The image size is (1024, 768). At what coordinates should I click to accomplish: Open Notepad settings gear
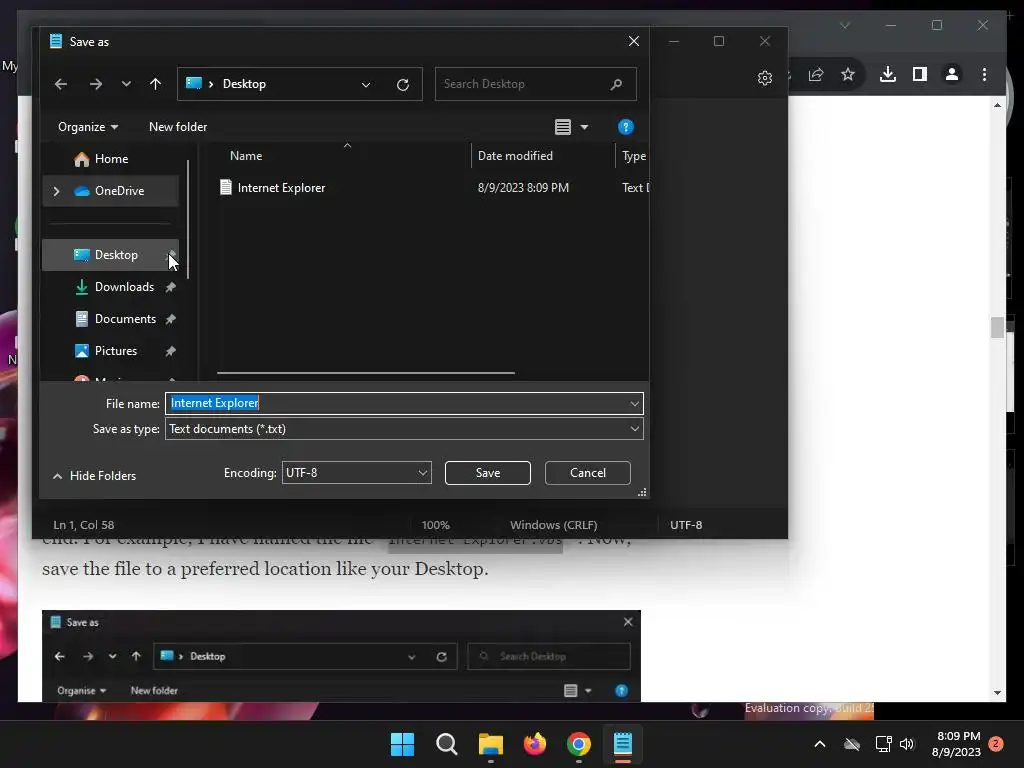point(765,78)
